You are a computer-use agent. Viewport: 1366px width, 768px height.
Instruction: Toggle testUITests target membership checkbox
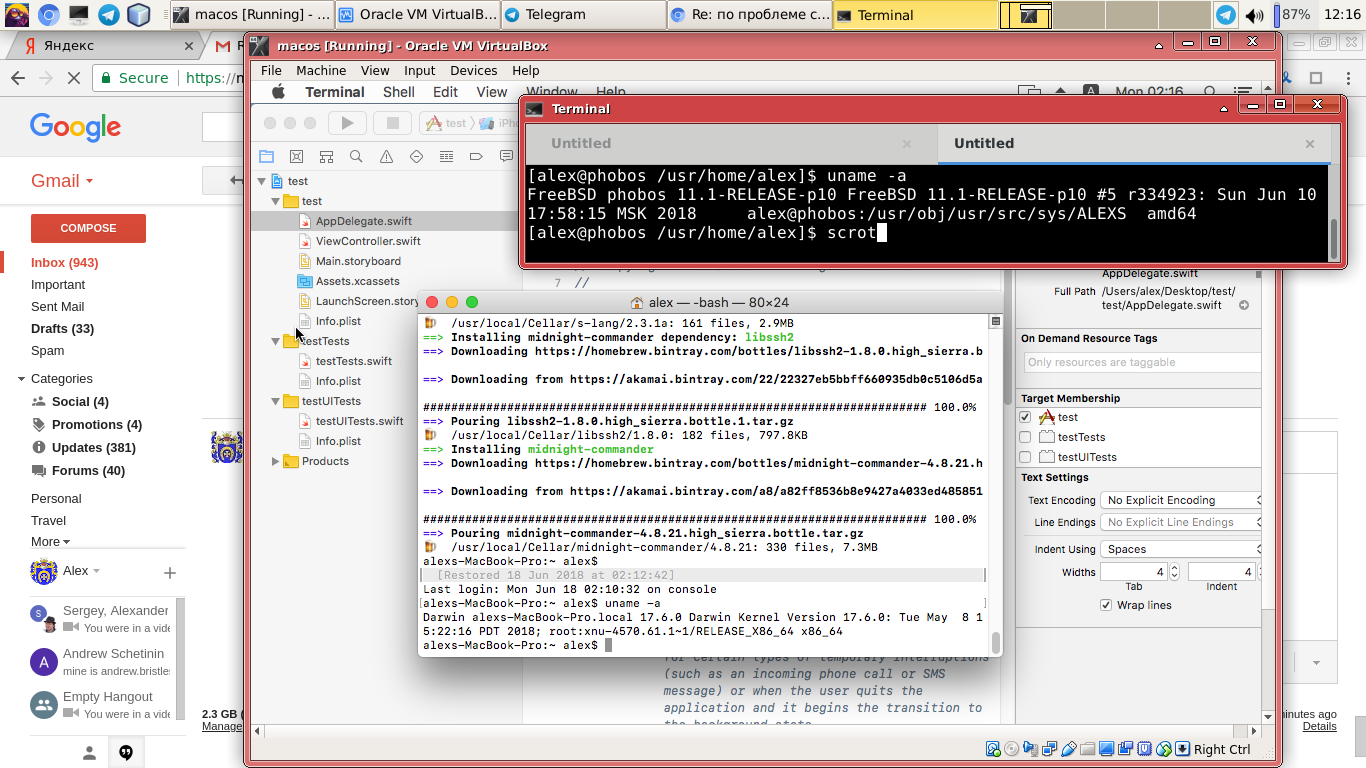coord(1025,457)
